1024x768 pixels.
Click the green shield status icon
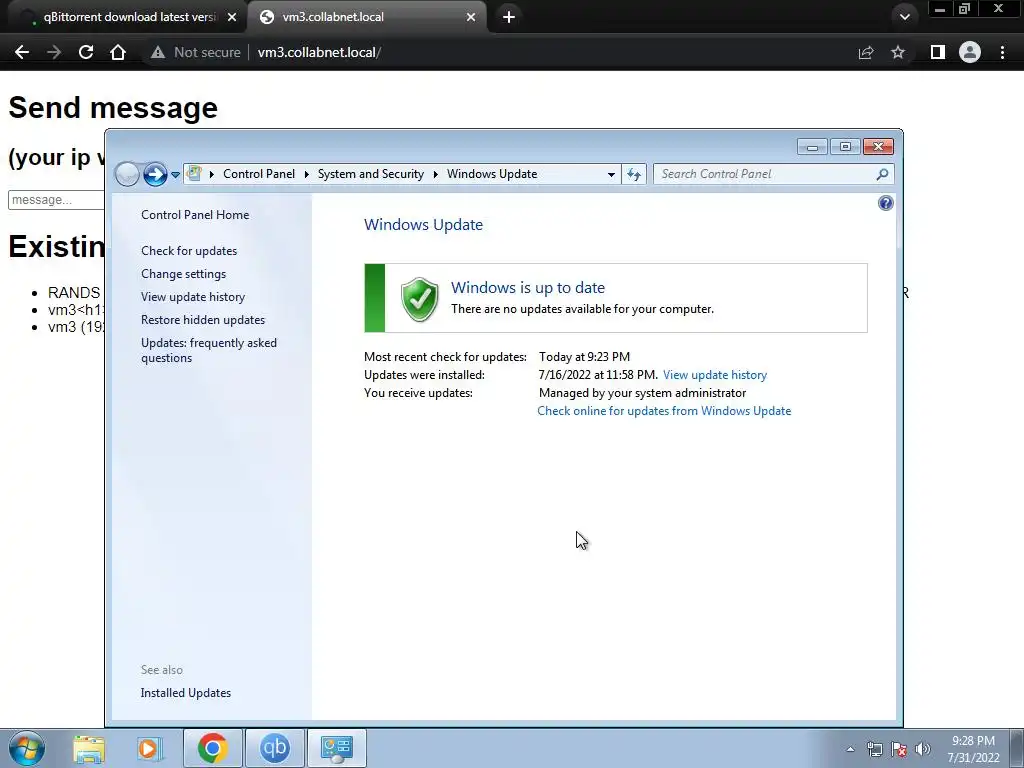419,299
